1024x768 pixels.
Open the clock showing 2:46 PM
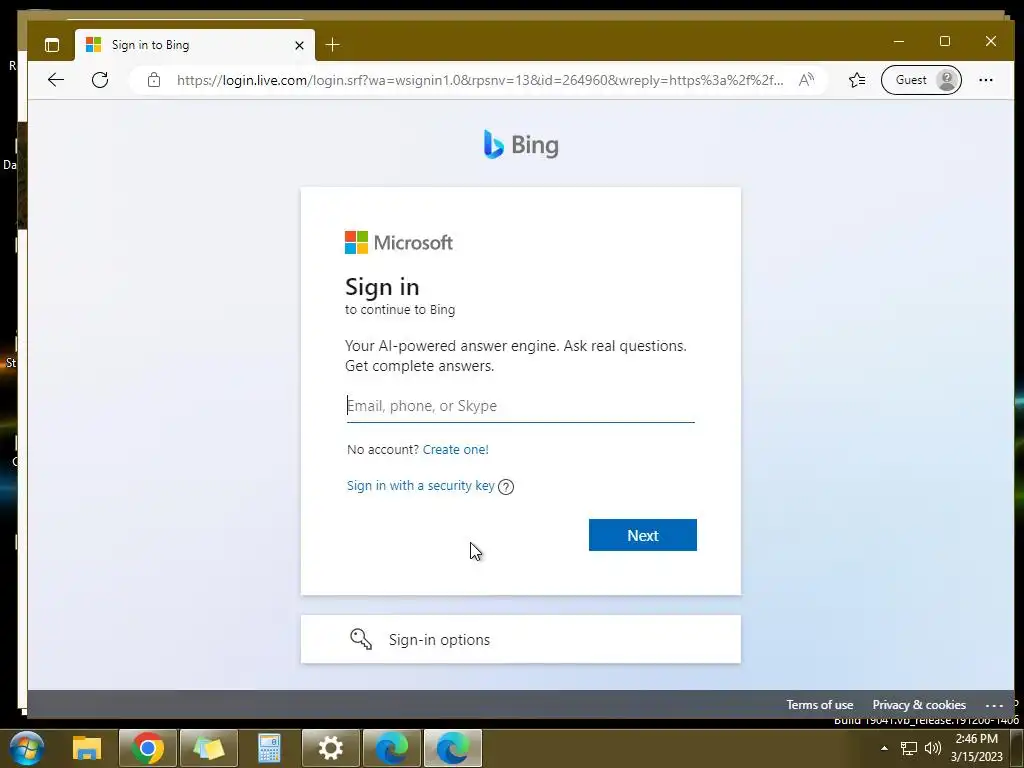coord(976,748)
